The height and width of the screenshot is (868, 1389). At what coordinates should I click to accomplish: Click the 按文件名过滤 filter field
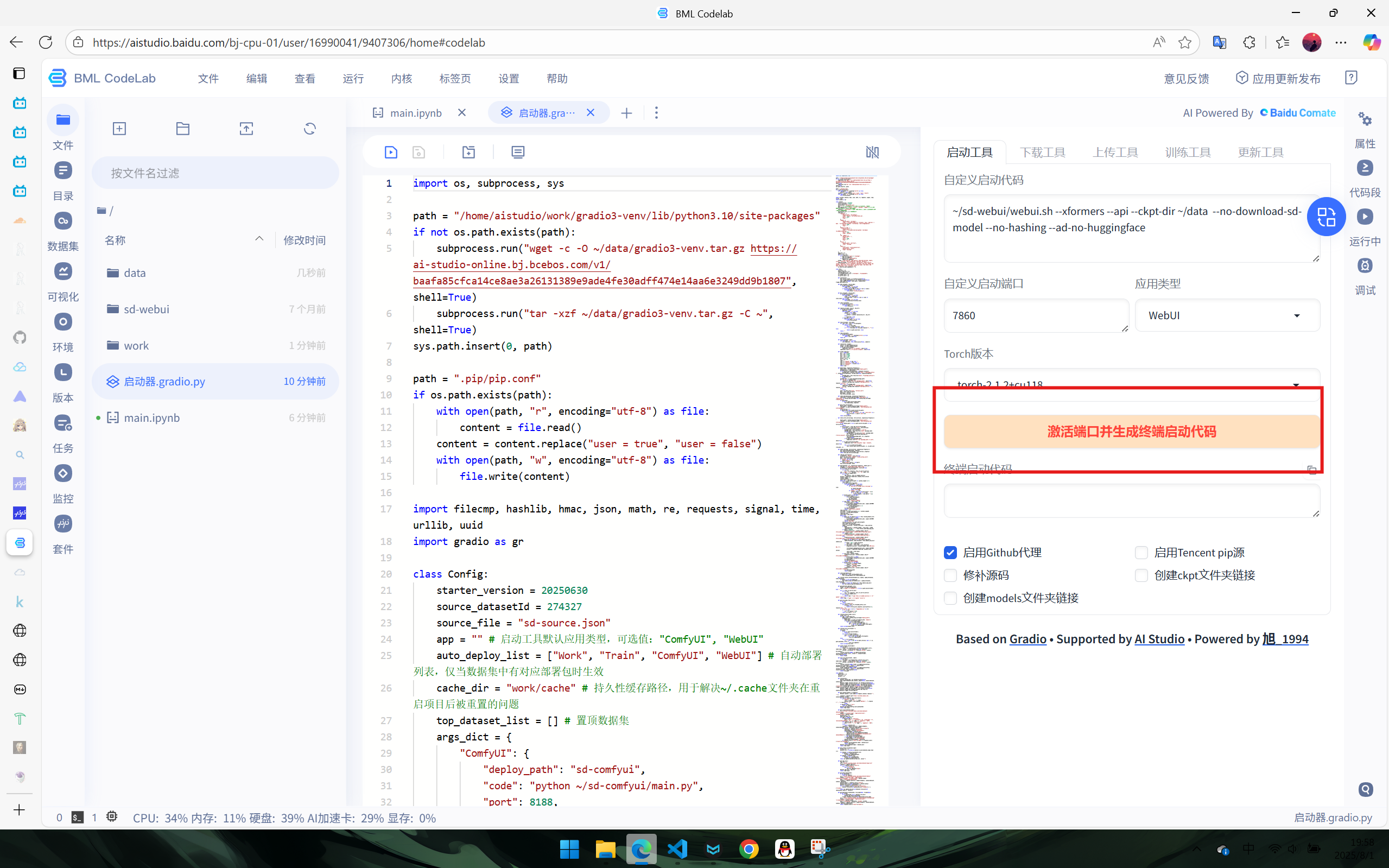coord(215,173)
